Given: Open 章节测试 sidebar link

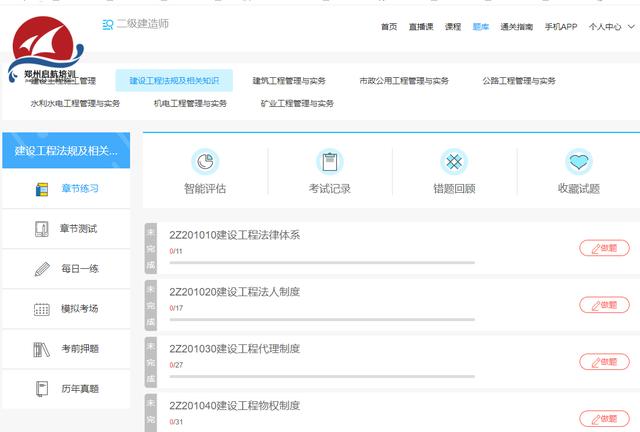Looking at the screenshot, I should pos(79,229).
